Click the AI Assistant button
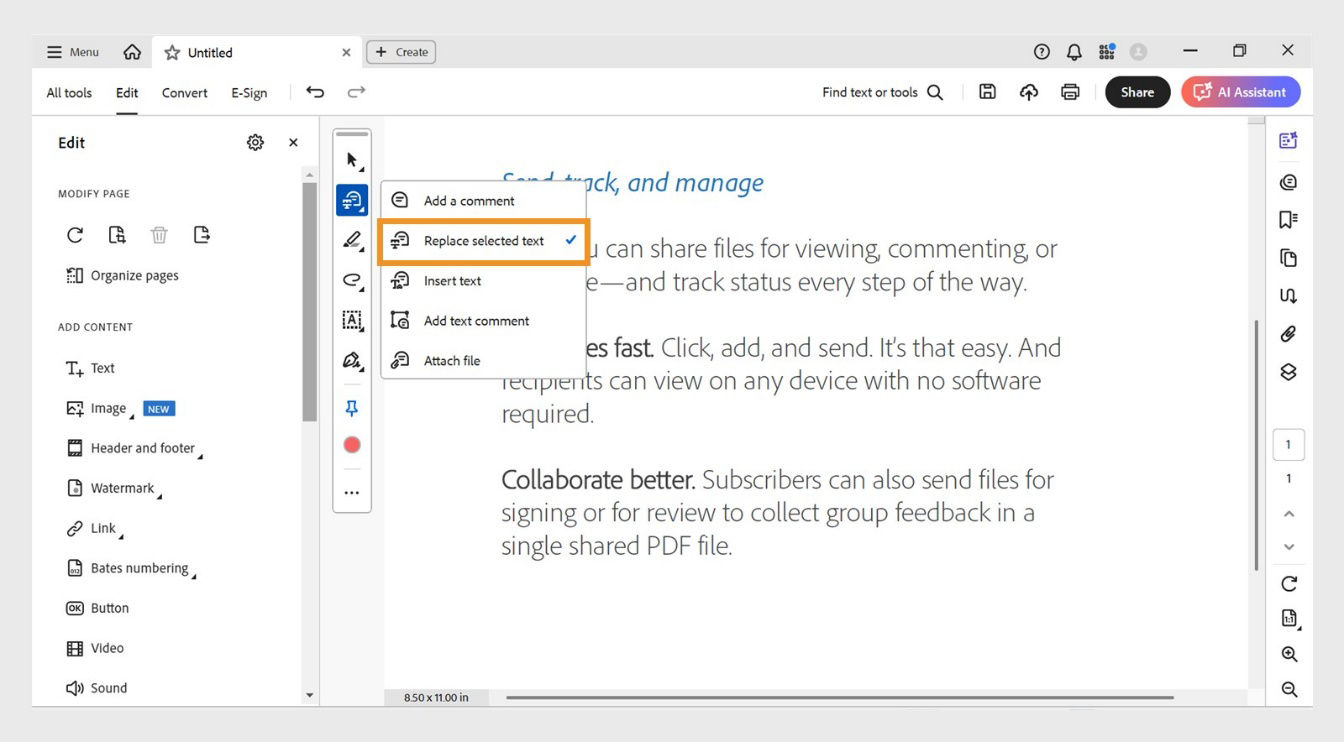Image resolution: width=1344 pixels, height=742 pixels. (1240, 91)
